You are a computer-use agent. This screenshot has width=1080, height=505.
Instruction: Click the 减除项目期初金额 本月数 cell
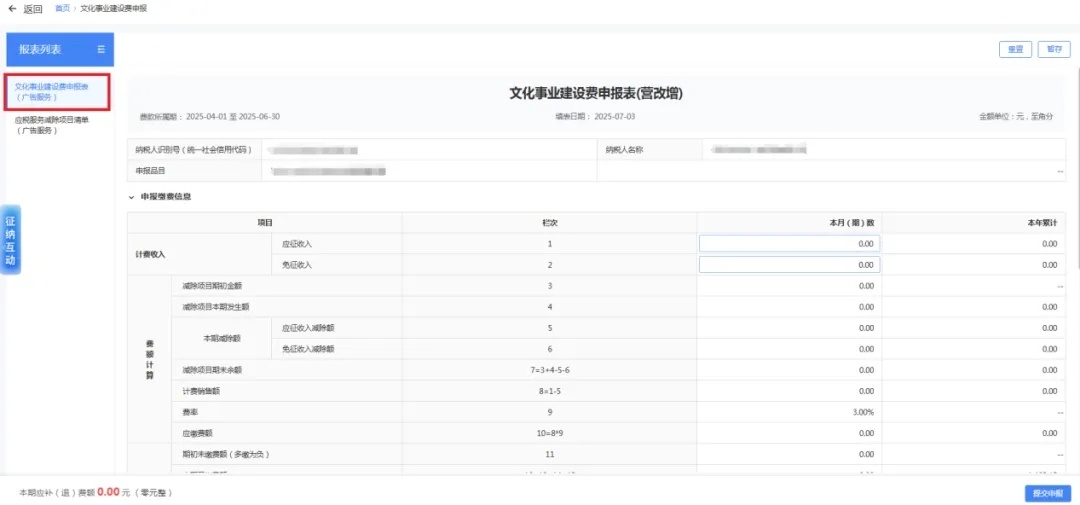[789, 286]
